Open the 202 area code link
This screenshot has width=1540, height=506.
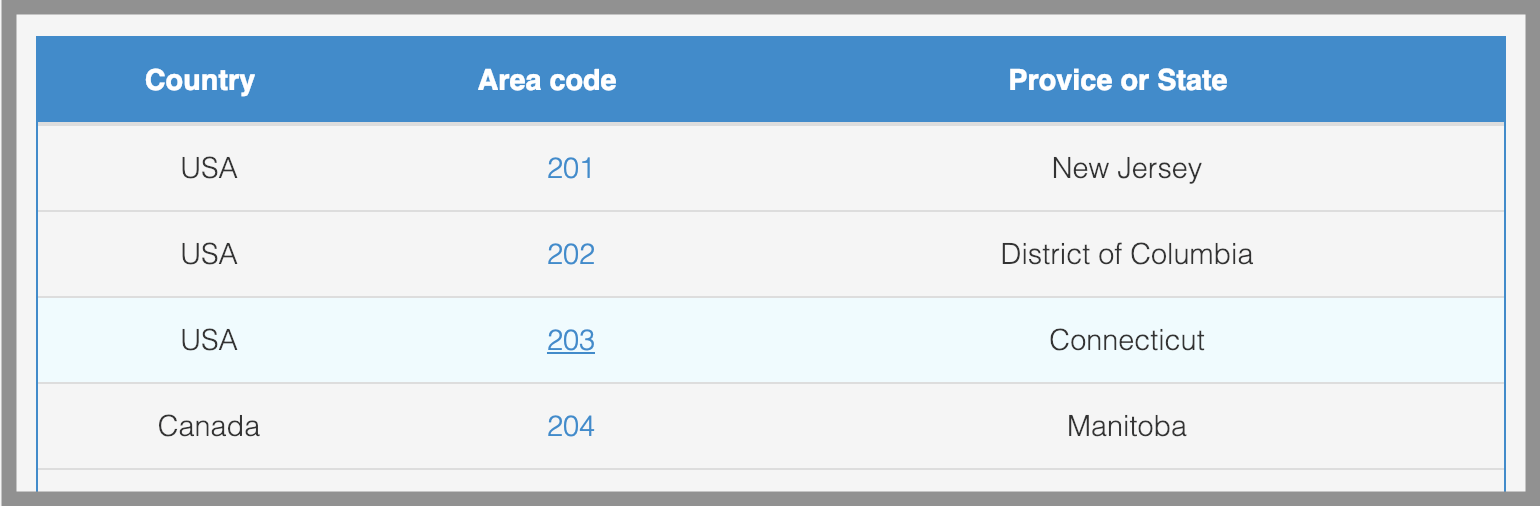click(570, 254)
